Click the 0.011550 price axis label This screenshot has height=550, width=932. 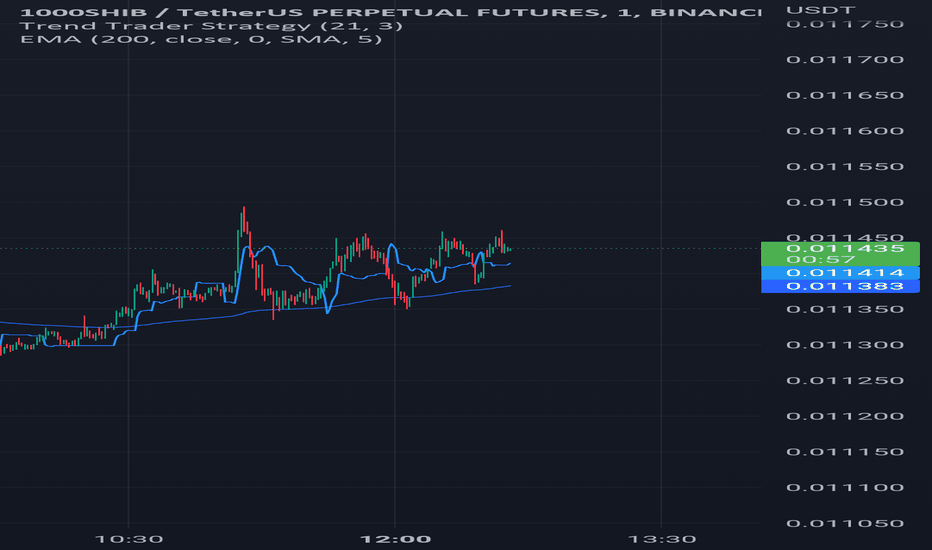(x=845, y=166)
